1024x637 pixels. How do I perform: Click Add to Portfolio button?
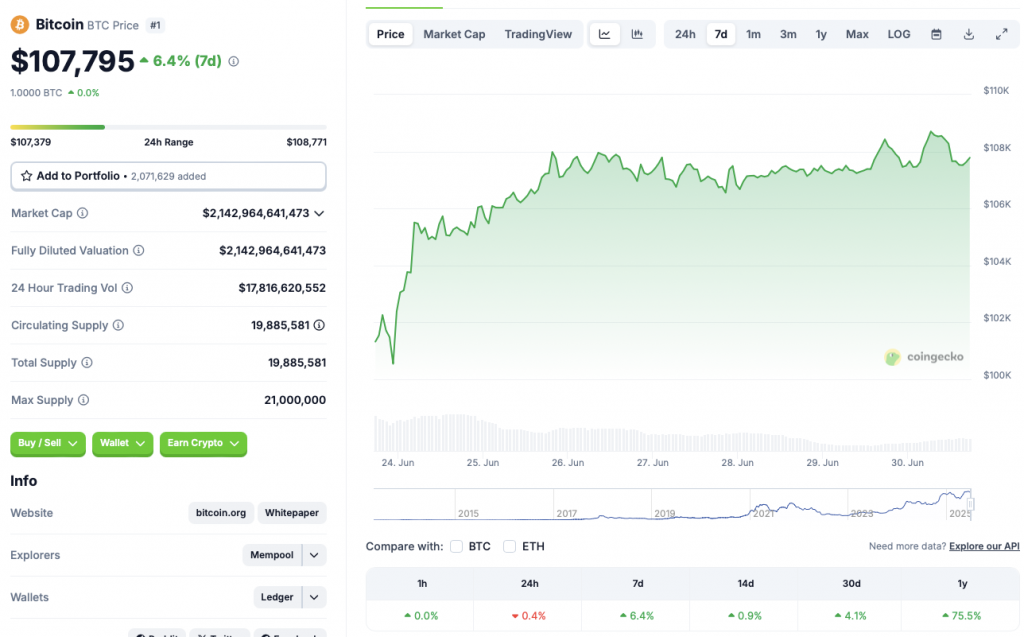pos(168,176)
